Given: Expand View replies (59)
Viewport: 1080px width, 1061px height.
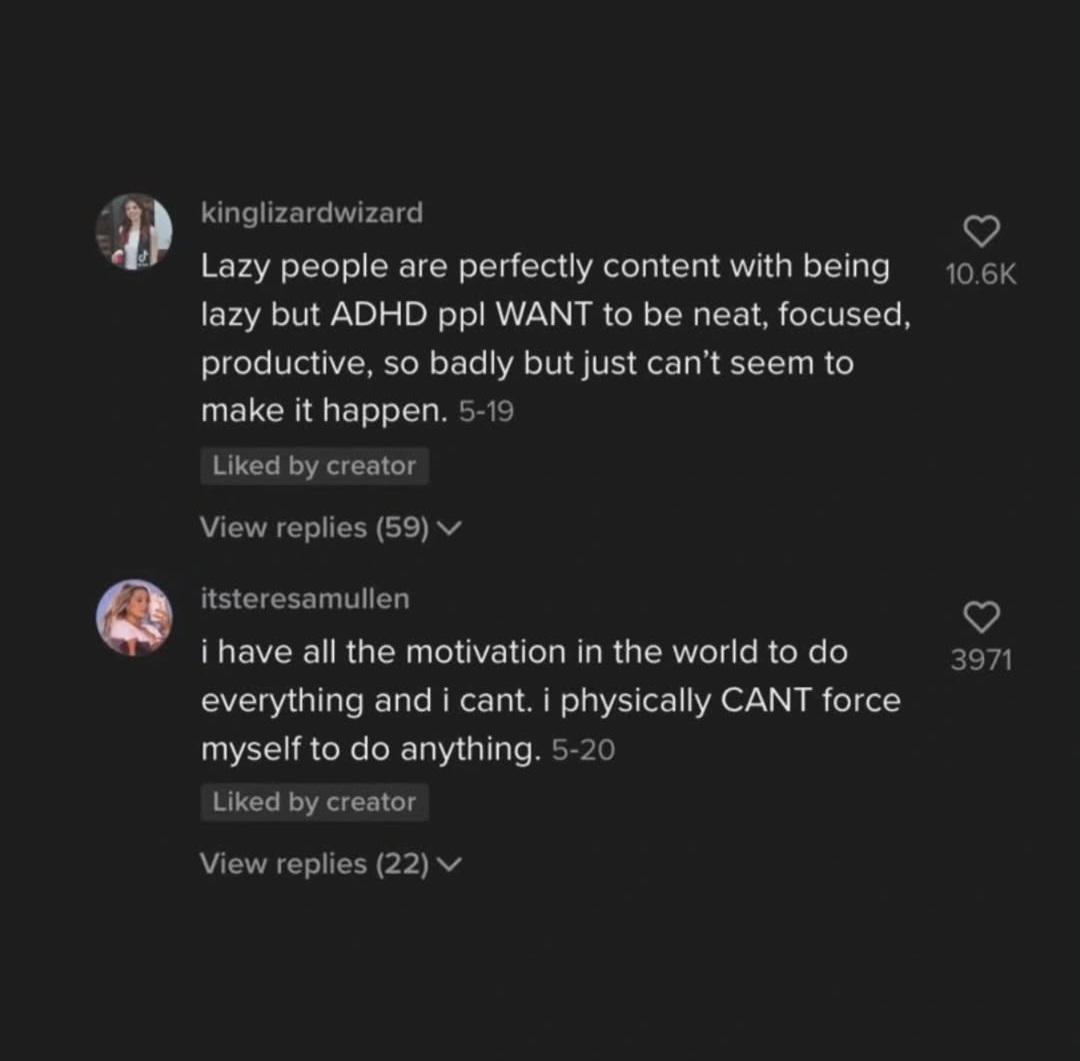Looking at the screenshot, I should [315, 527].
